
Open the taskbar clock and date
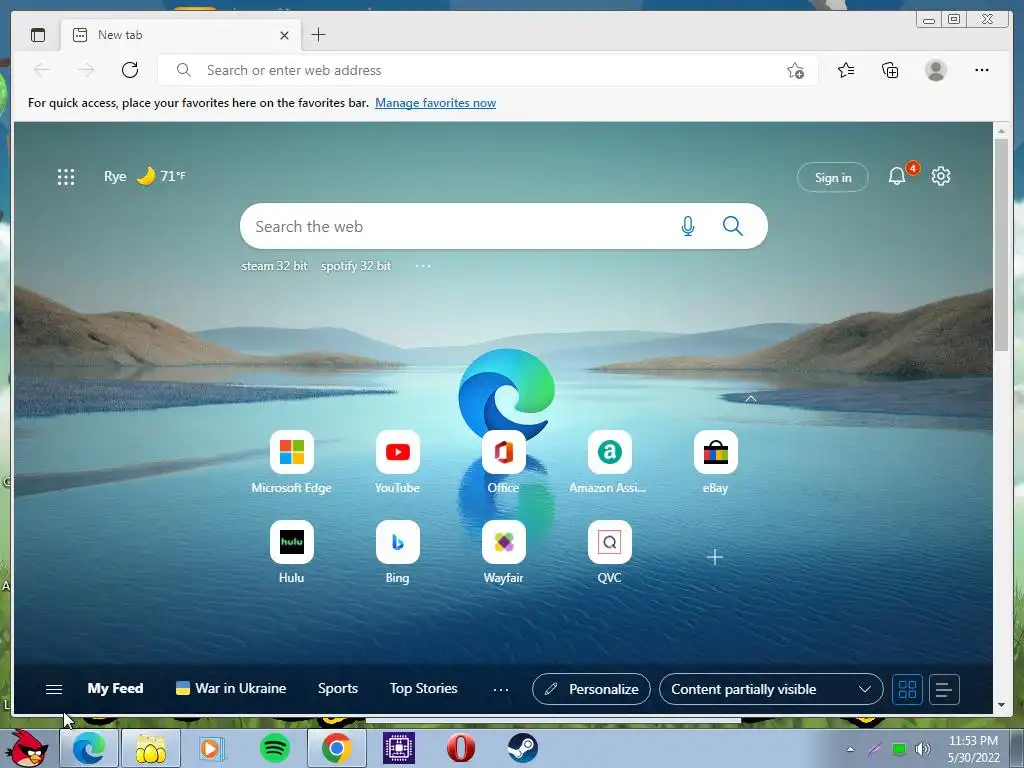pyautogui.click(x=973, y=749)
